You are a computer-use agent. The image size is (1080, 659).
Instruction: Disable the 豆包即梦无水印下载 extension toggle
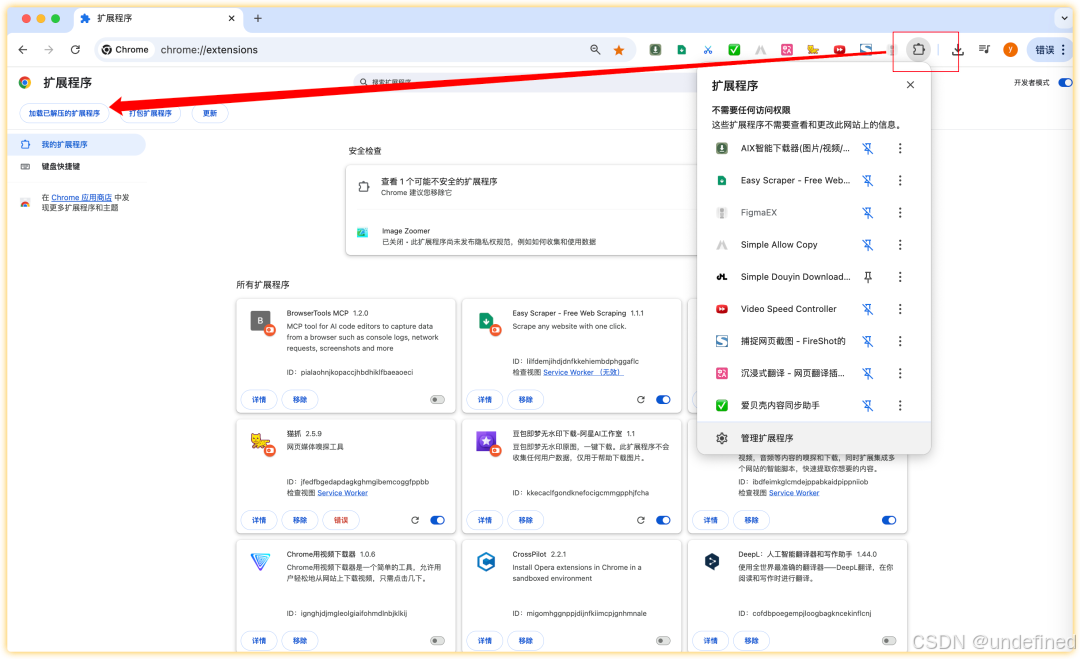click(663, 520)
